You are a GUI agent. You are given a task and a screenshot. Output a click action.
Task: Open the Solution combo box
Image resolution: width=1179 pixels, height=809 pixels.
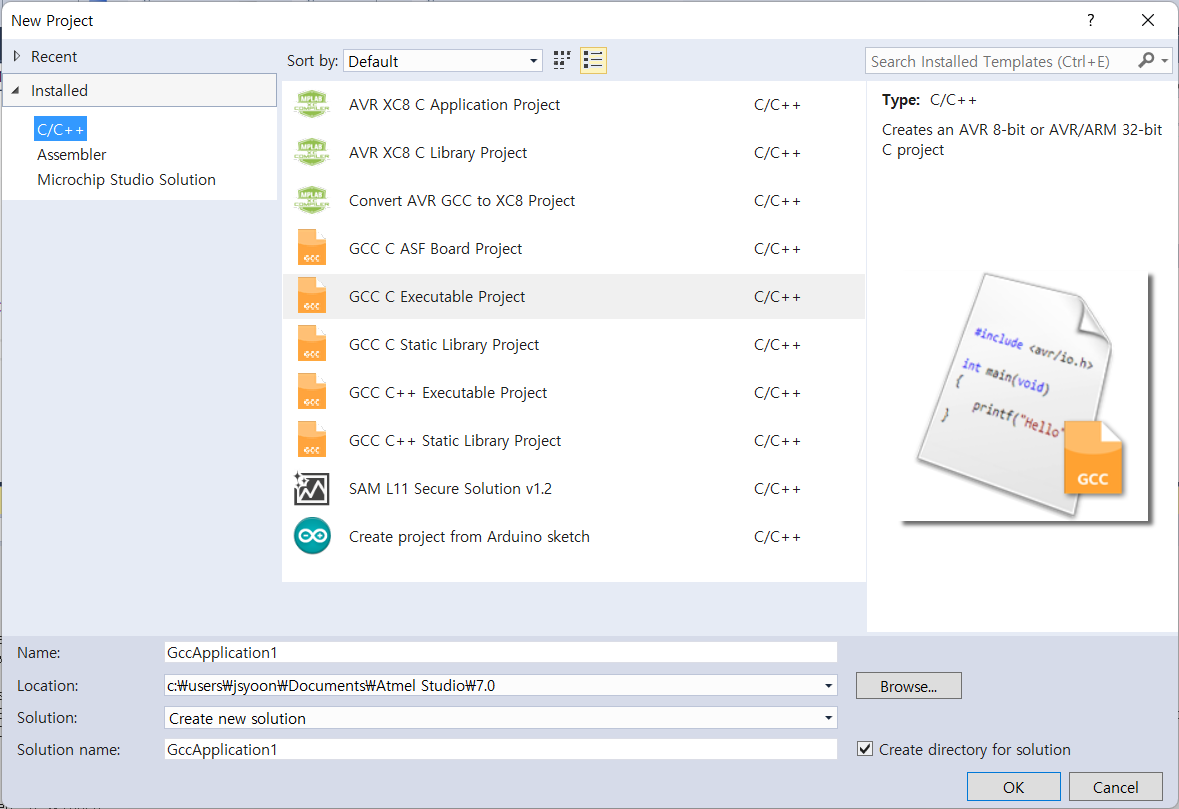[x=501, y=718]
